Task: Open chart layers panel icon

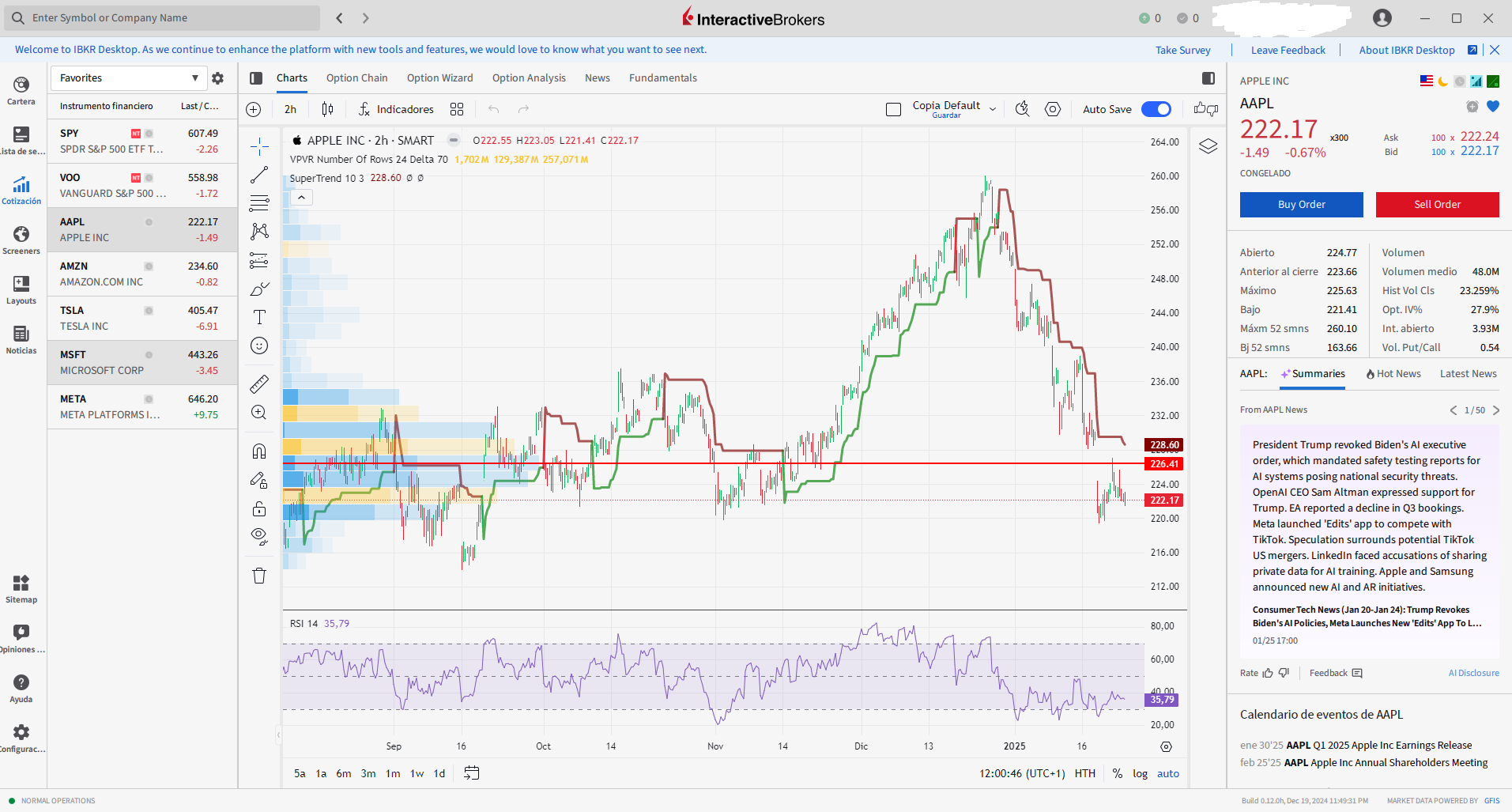Action: 1208,146
